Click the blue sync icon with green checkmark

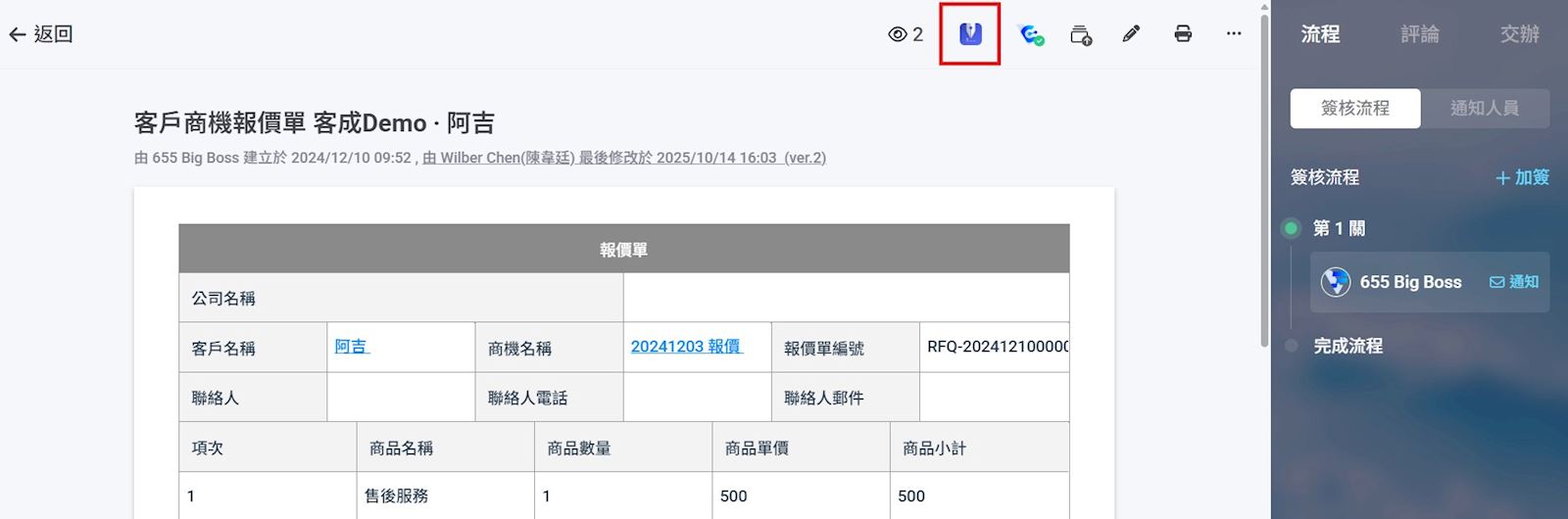click(1030, 35)
